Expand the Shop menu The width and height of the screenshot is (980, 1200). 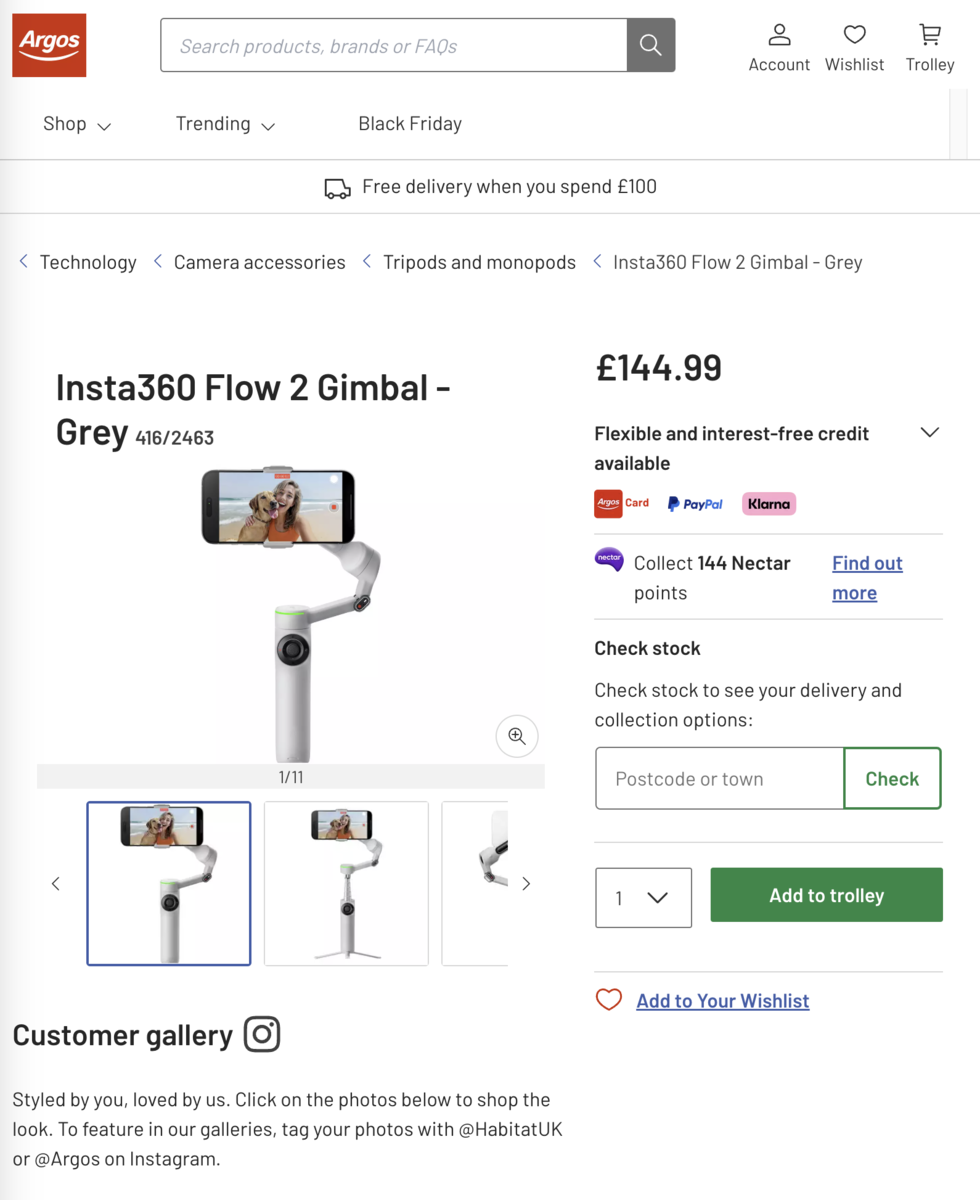click(x=77, y=124)
